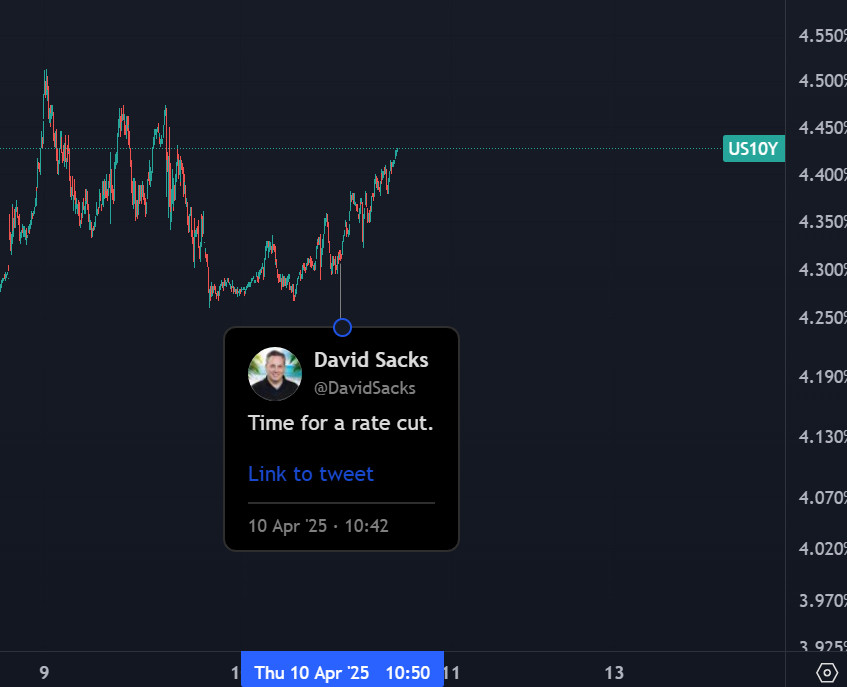Click the 4.250% price axis label
The image size is (847, 687).
click(823, 318)
